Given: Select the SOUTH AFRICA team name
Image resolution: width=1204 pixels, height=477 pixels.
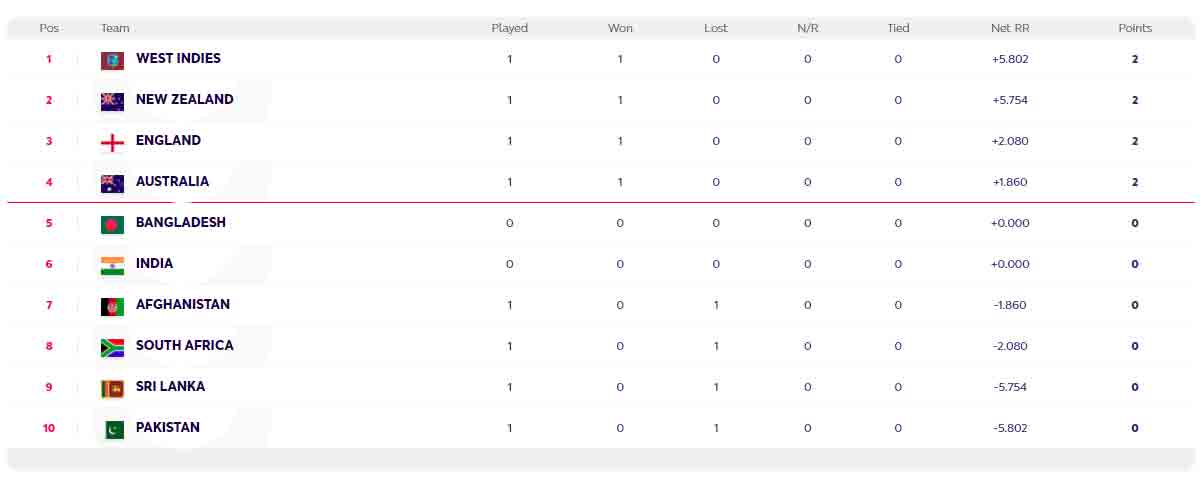Looking at the screenshot, I should coord(184,346).
